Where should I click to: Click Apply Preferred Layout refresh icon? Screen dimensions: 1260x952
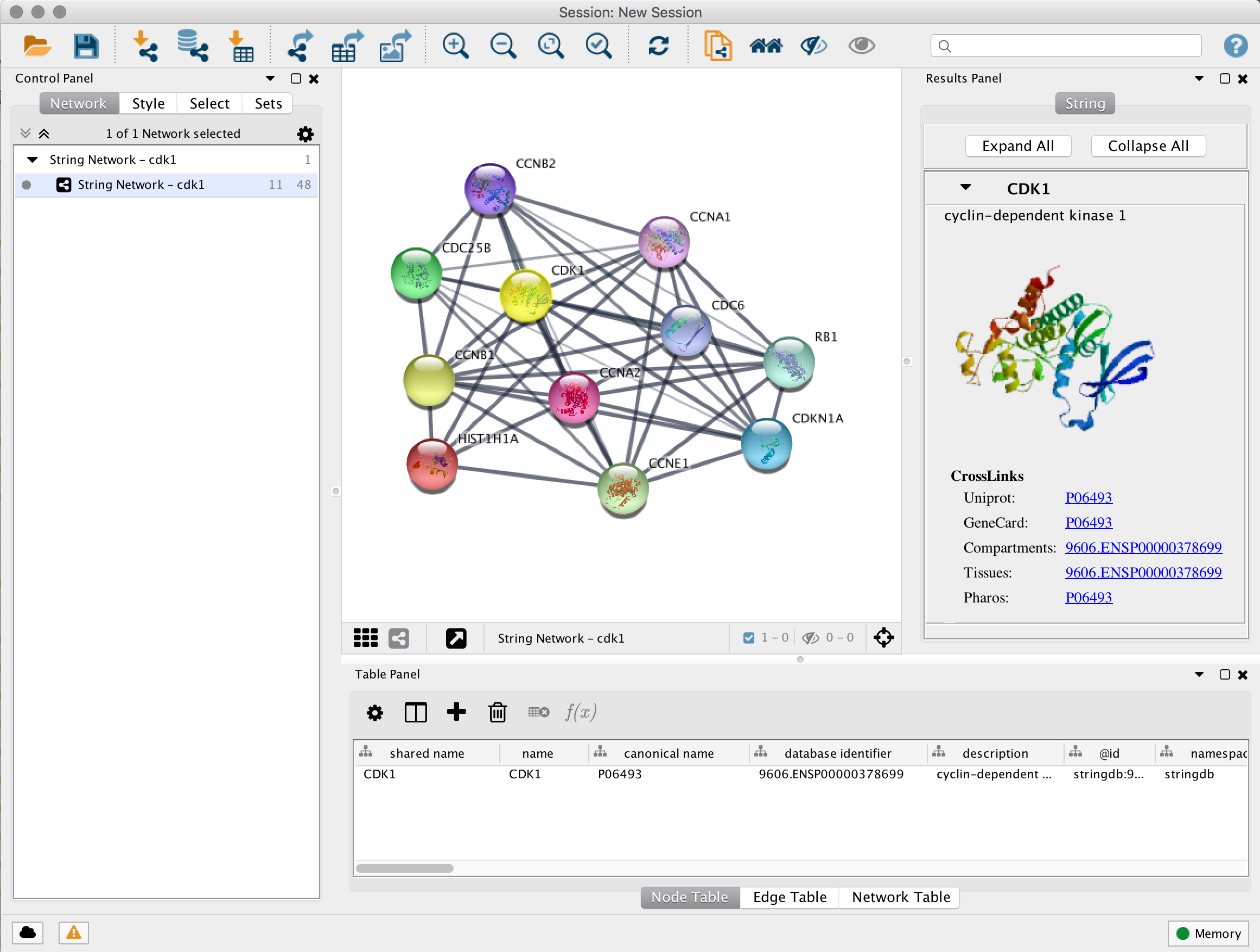pyautogui.click(x=658, y=46)
